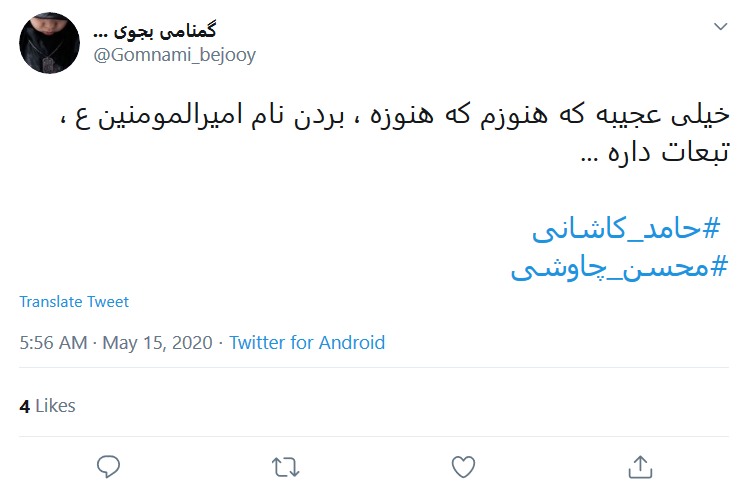
Task: Click the middle dot before Twitter for Android
Action: pos(221,343)
